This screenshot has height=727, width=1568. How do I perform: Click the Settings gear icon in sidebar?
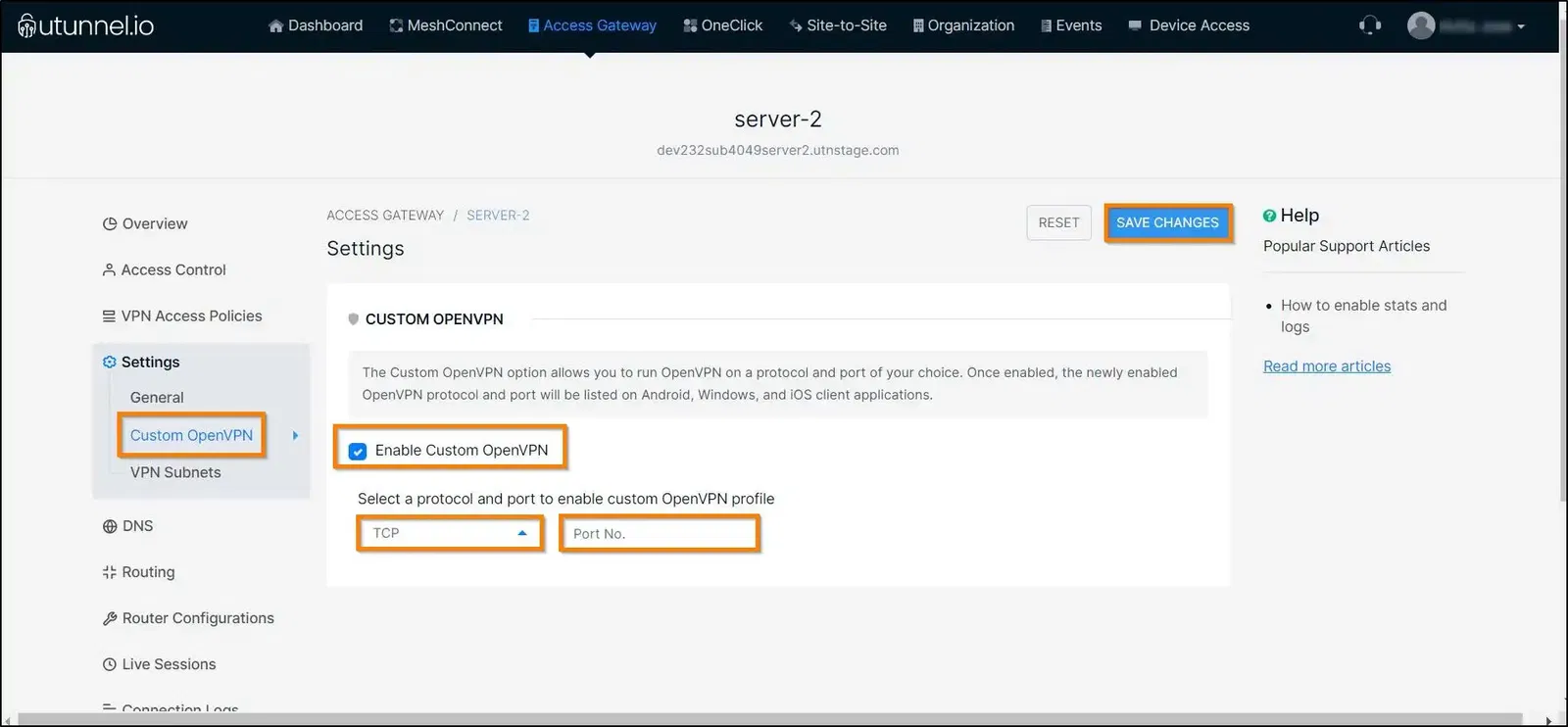tap(109, 362)
